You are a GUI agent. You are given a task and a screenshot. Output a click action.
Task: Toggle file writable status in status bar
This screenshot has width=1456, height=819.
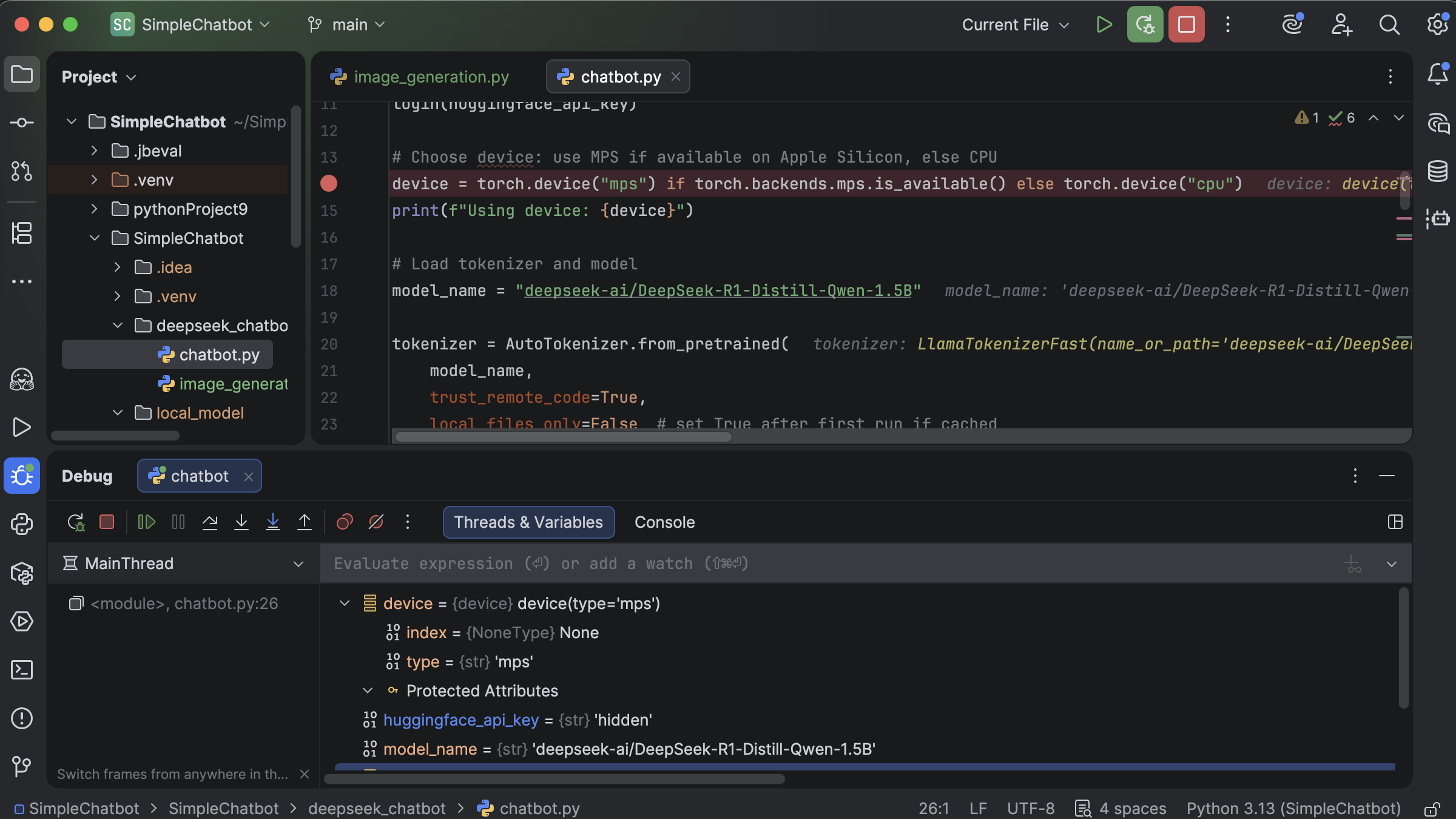point(1432,808)
